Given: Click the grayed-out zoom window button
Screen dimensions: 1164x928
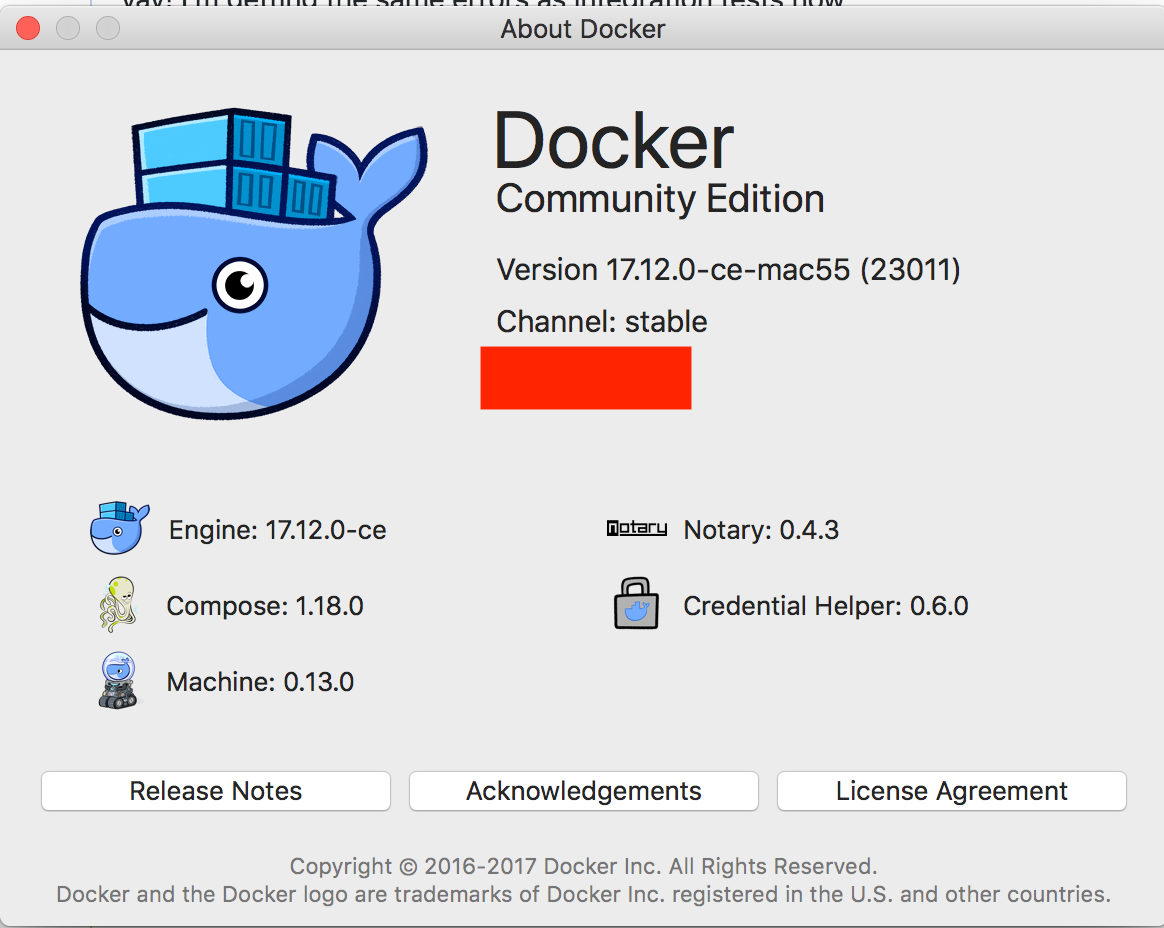Looking at the screenshot, I should [108, 28].
